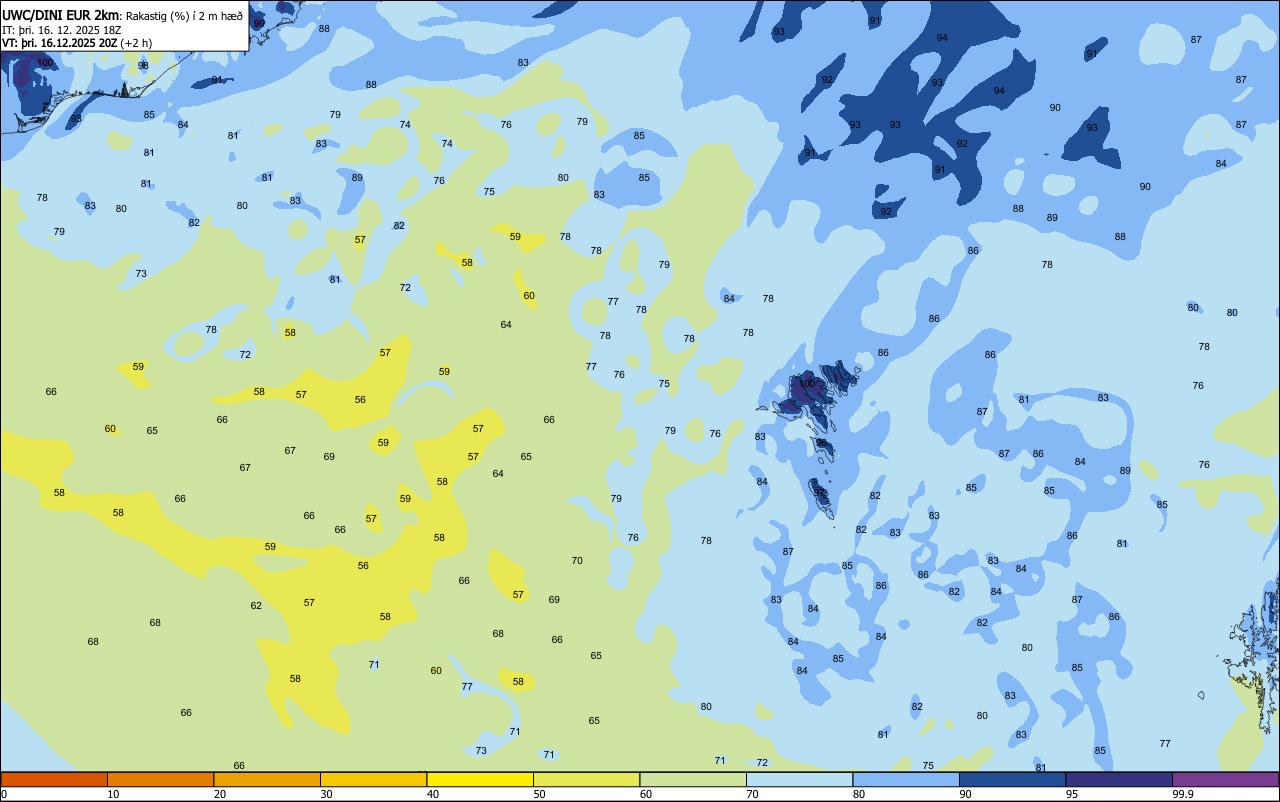Click the 10–20 orange legend swatch
This screenshot has width=1280, height=802.
[160, 779]
